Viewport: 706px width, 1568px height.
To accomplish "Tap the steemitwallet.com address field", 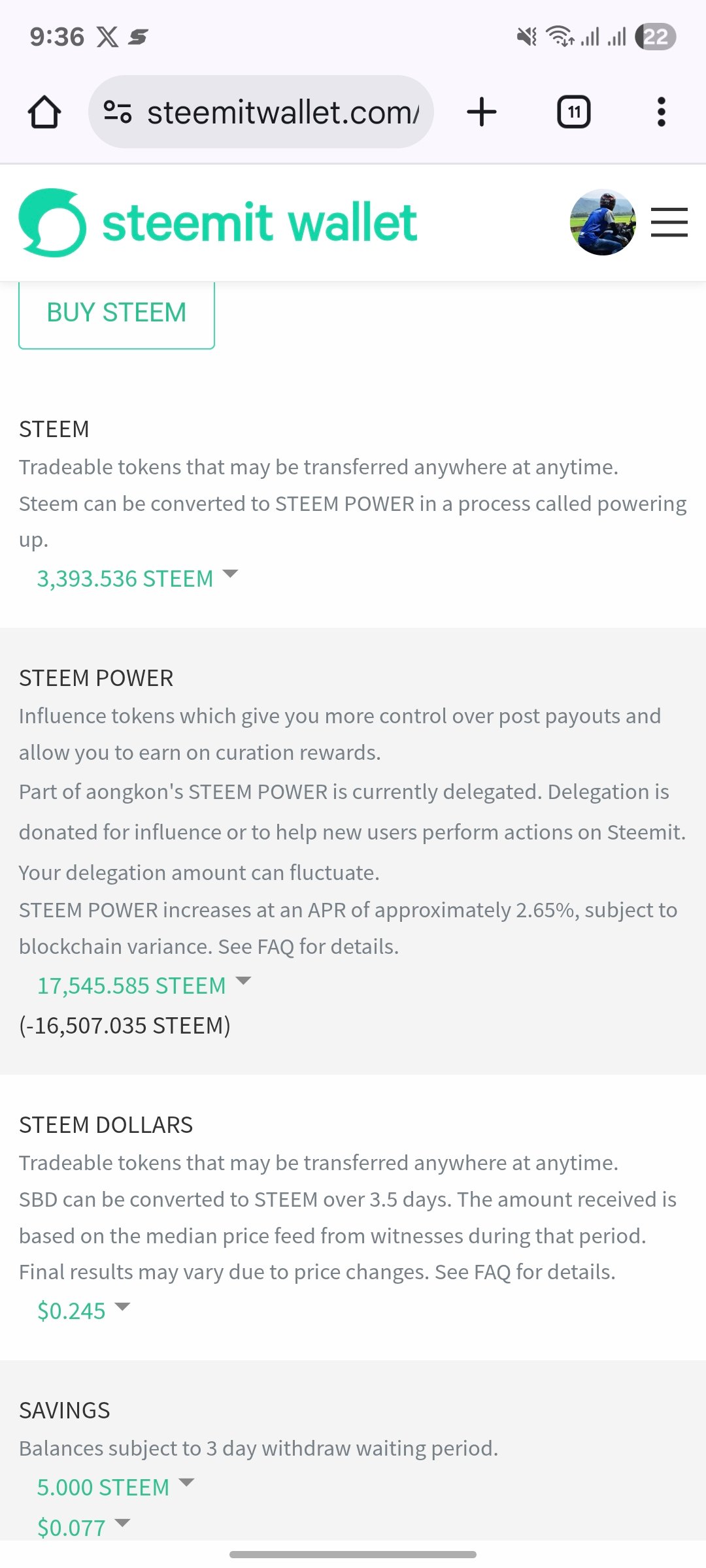I will pos(282,112).
